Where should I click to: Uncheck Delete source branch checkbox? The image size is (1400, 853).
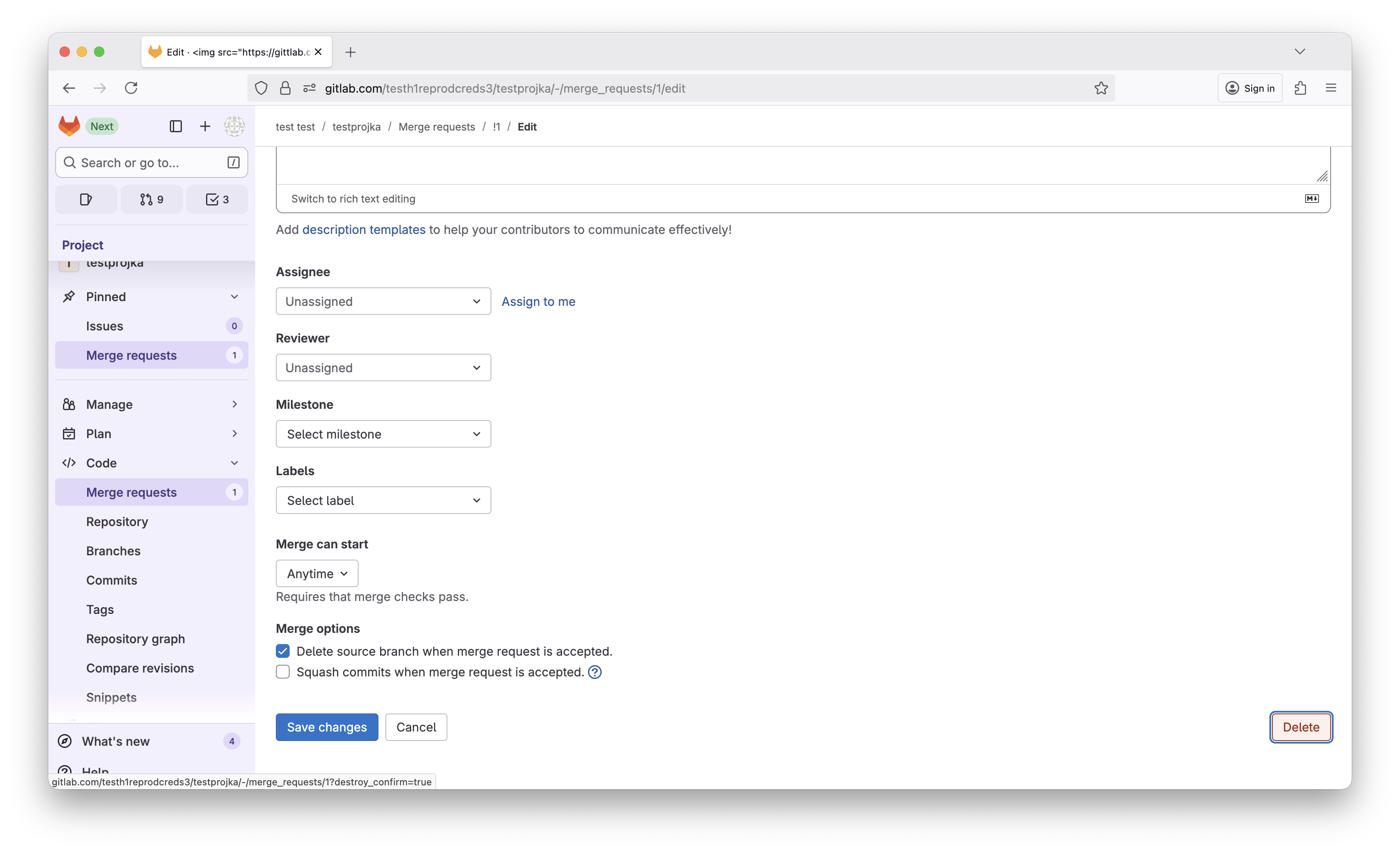(x=283, y=651)
